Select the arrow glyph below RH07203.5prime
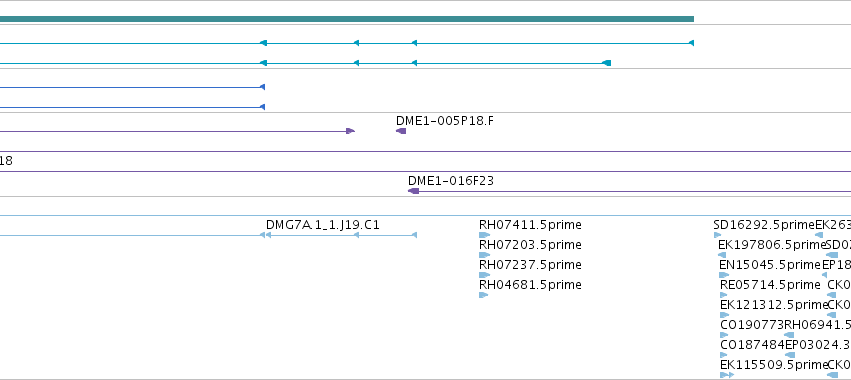The width and height of the screenshot is (851, 380). pyautogui.click(x=484, y=255)
